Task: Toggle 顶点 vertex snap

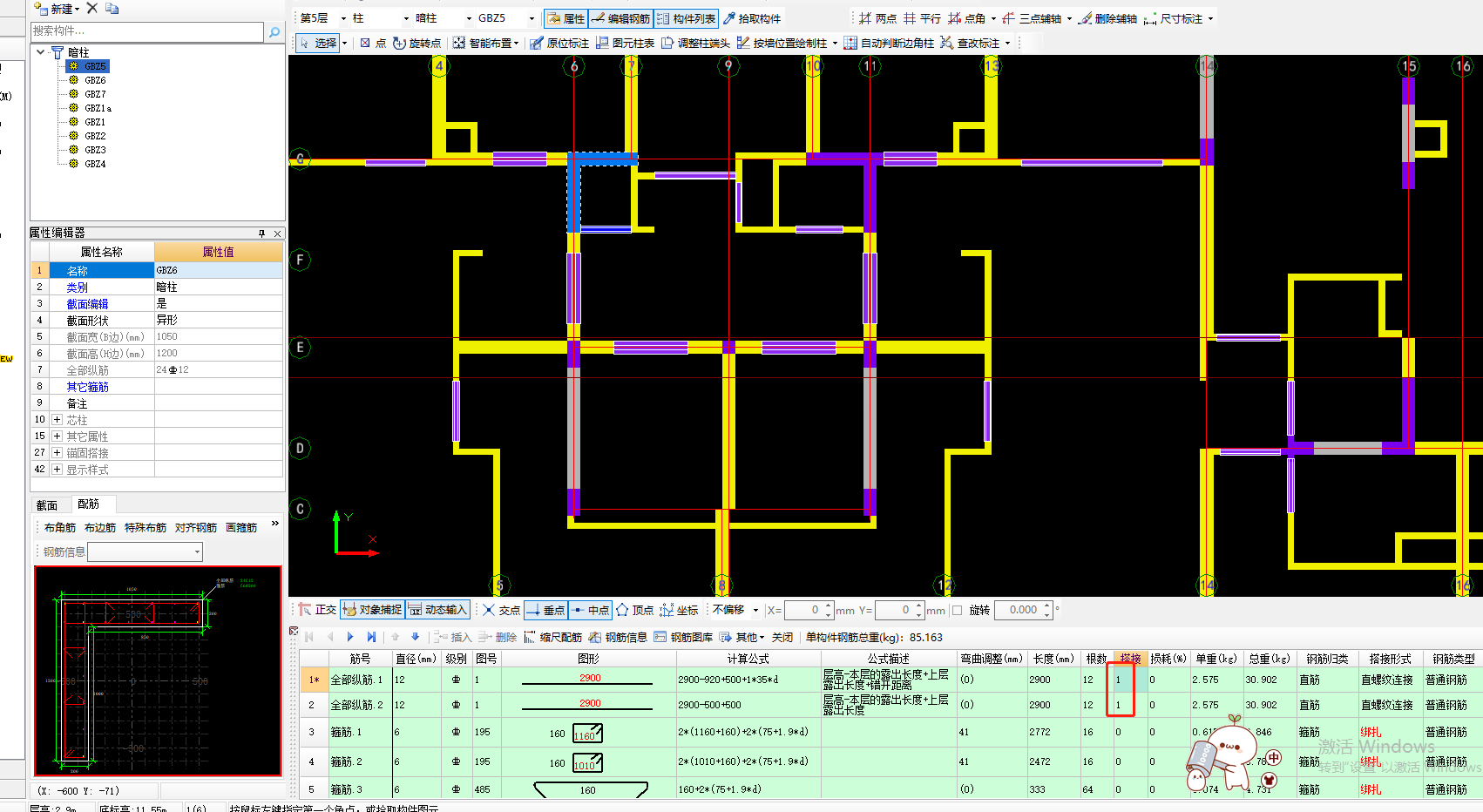Action: click(x=634, y=610)
